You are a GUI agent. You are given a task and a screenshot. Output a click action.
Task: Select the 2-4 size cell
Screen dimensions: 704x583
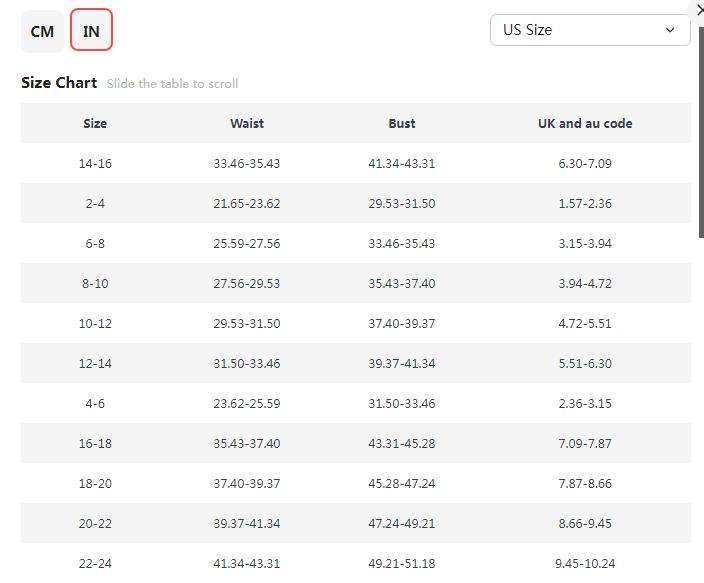pyautogui.click(x=95, y=203)
